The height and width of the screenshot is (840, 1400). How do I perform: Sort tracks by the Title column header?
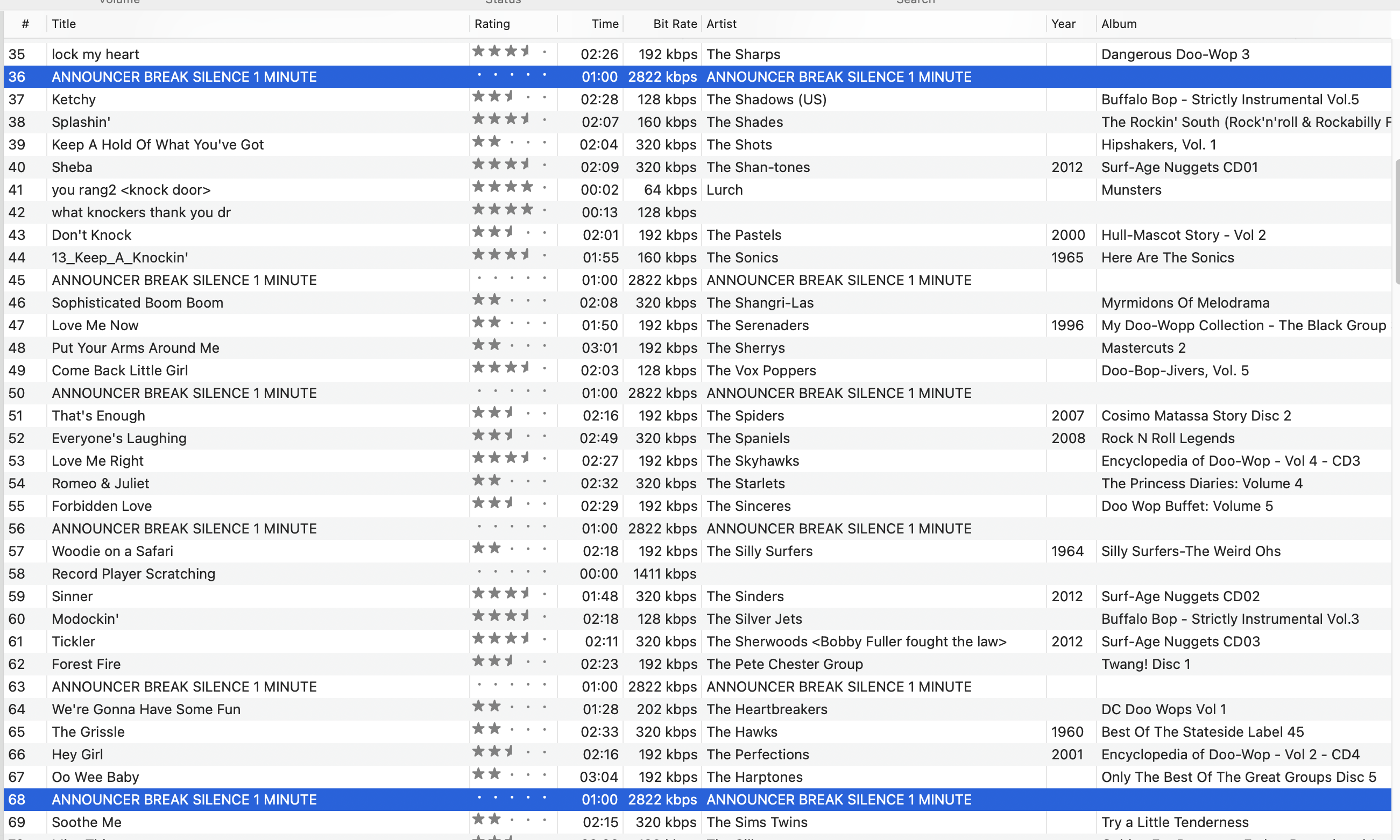coord(63,24)
